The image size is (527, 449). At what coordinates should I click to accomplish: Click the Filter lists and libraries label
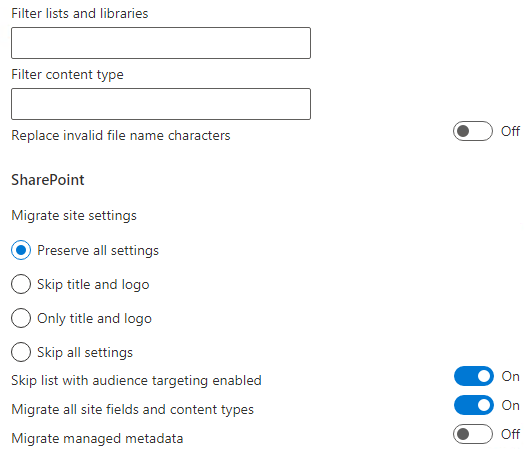pos(80,13)
